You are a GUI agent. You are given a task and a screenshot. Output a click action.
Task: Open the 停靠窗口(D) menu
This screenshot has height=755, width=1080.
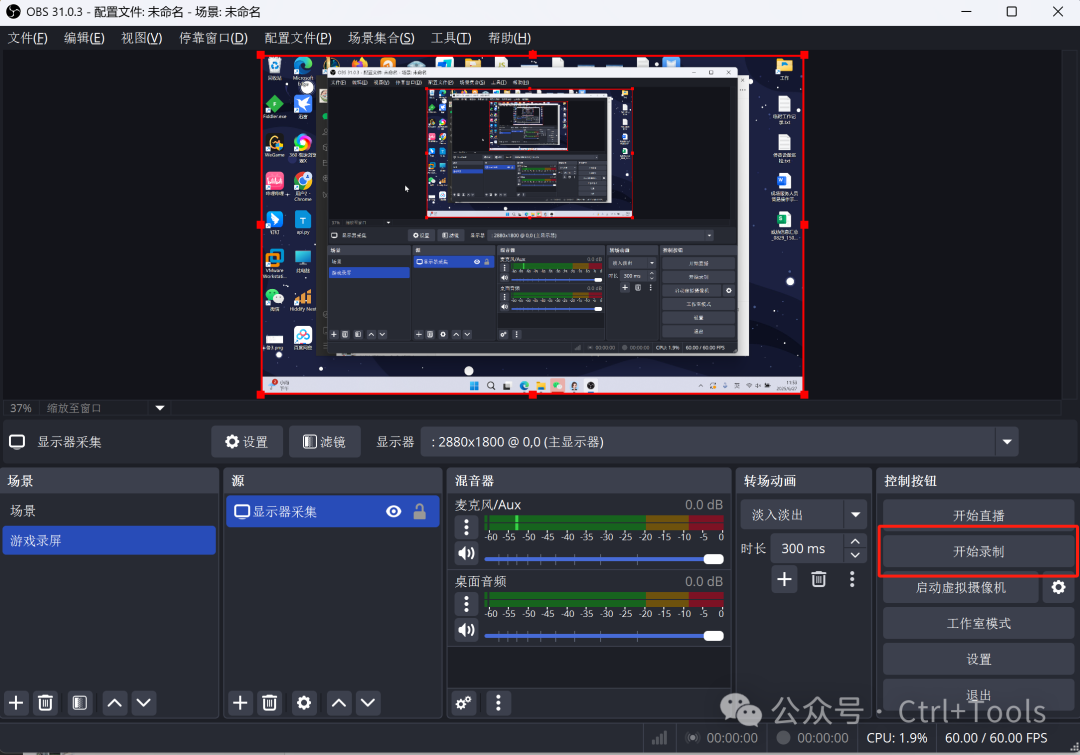pos(213,38)
